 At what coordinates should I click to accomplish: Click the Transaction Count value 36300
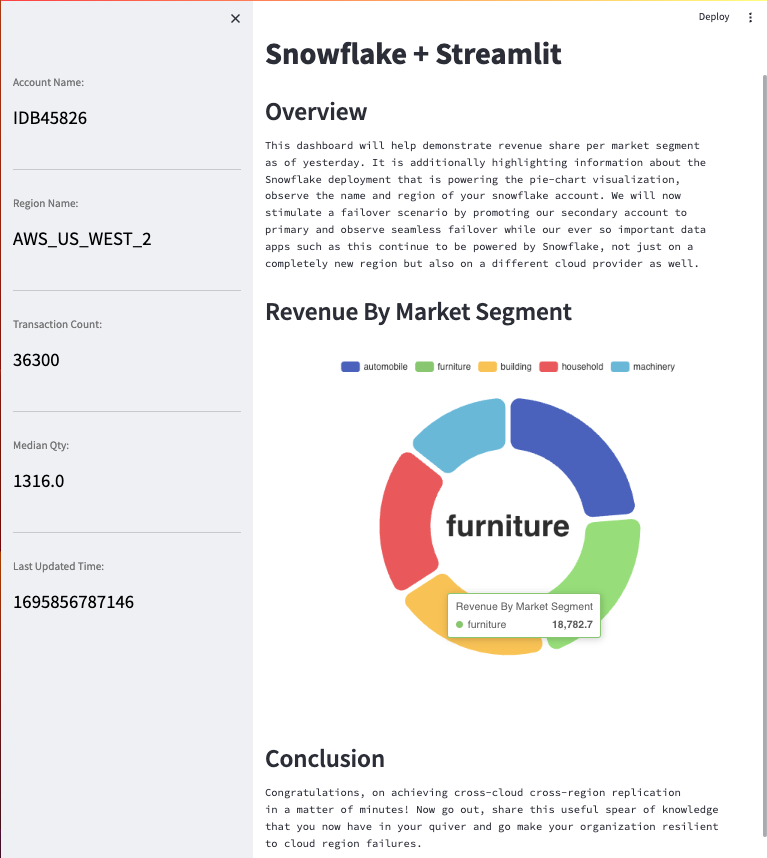pos(36,360)
